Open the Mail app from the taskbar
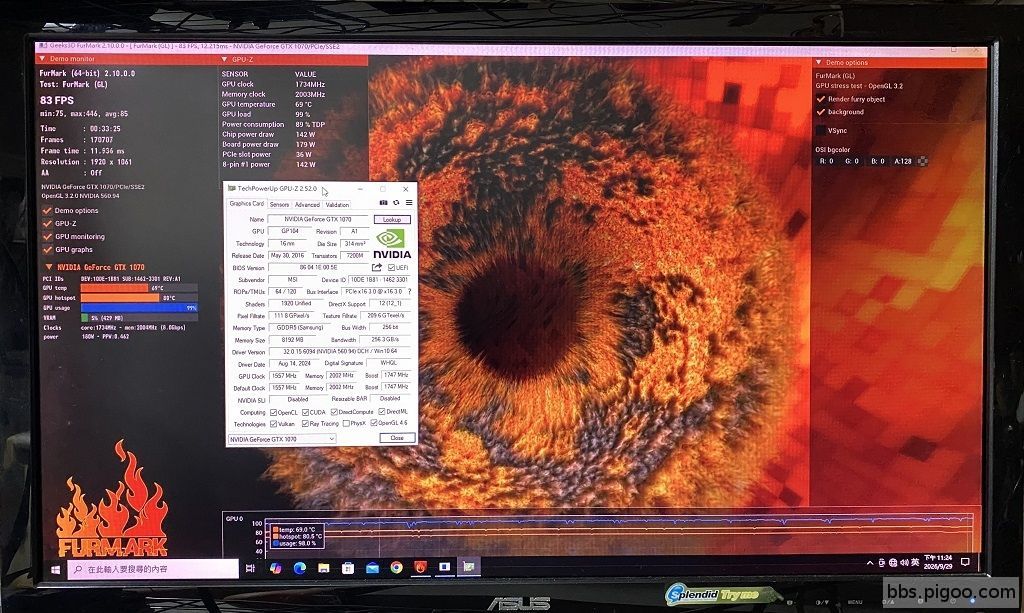Viewport: 1024px width, 613px height. point(372,568)
